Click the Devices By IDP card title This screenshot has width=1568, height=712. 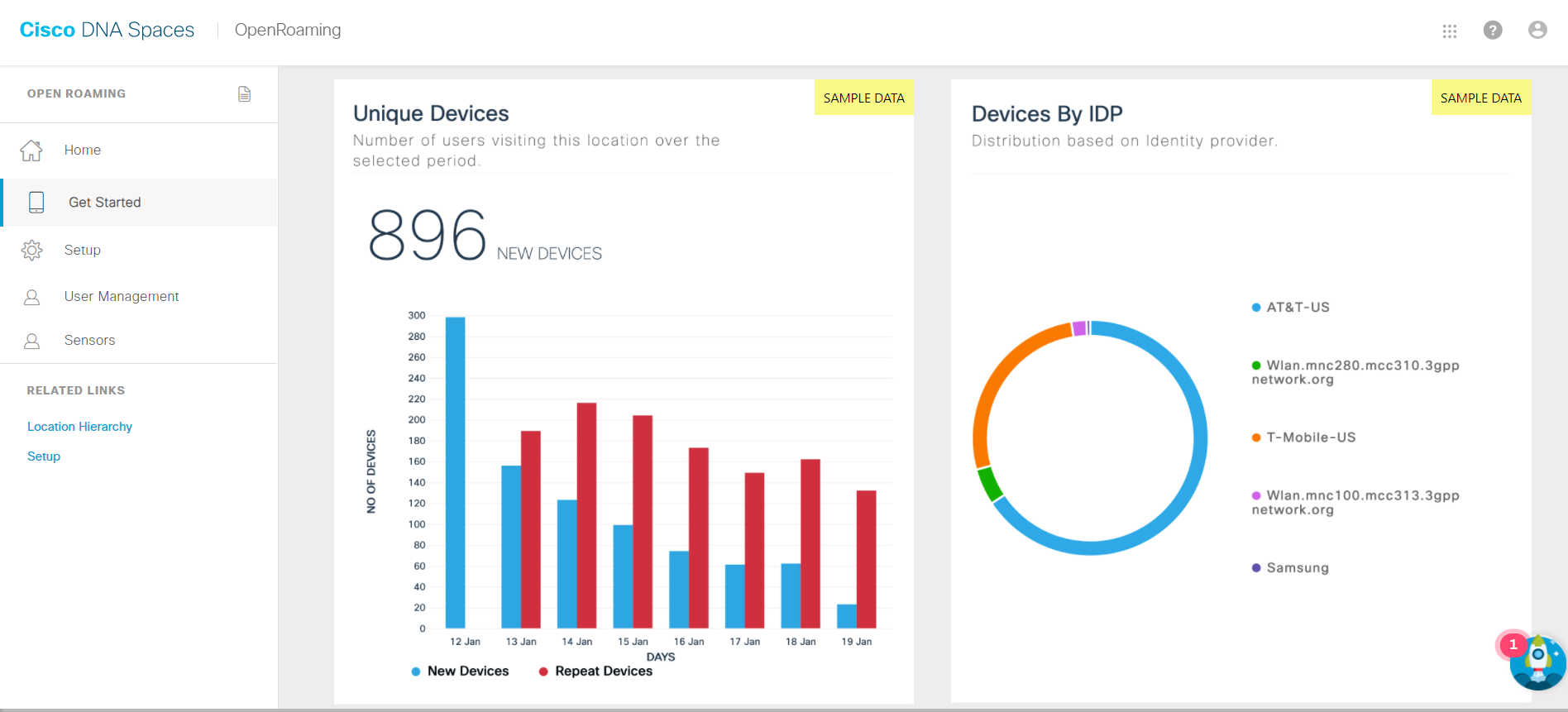coord(1047,114)
